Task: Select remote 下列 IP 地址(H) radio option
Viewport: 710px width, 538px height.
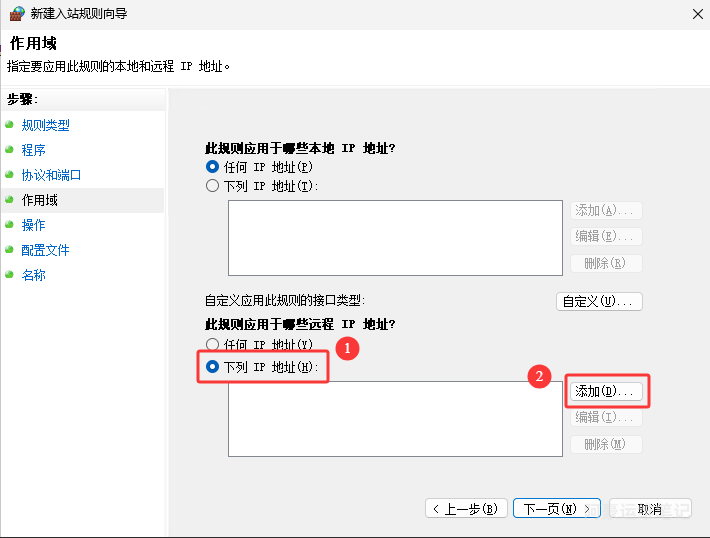Action: 212,367
